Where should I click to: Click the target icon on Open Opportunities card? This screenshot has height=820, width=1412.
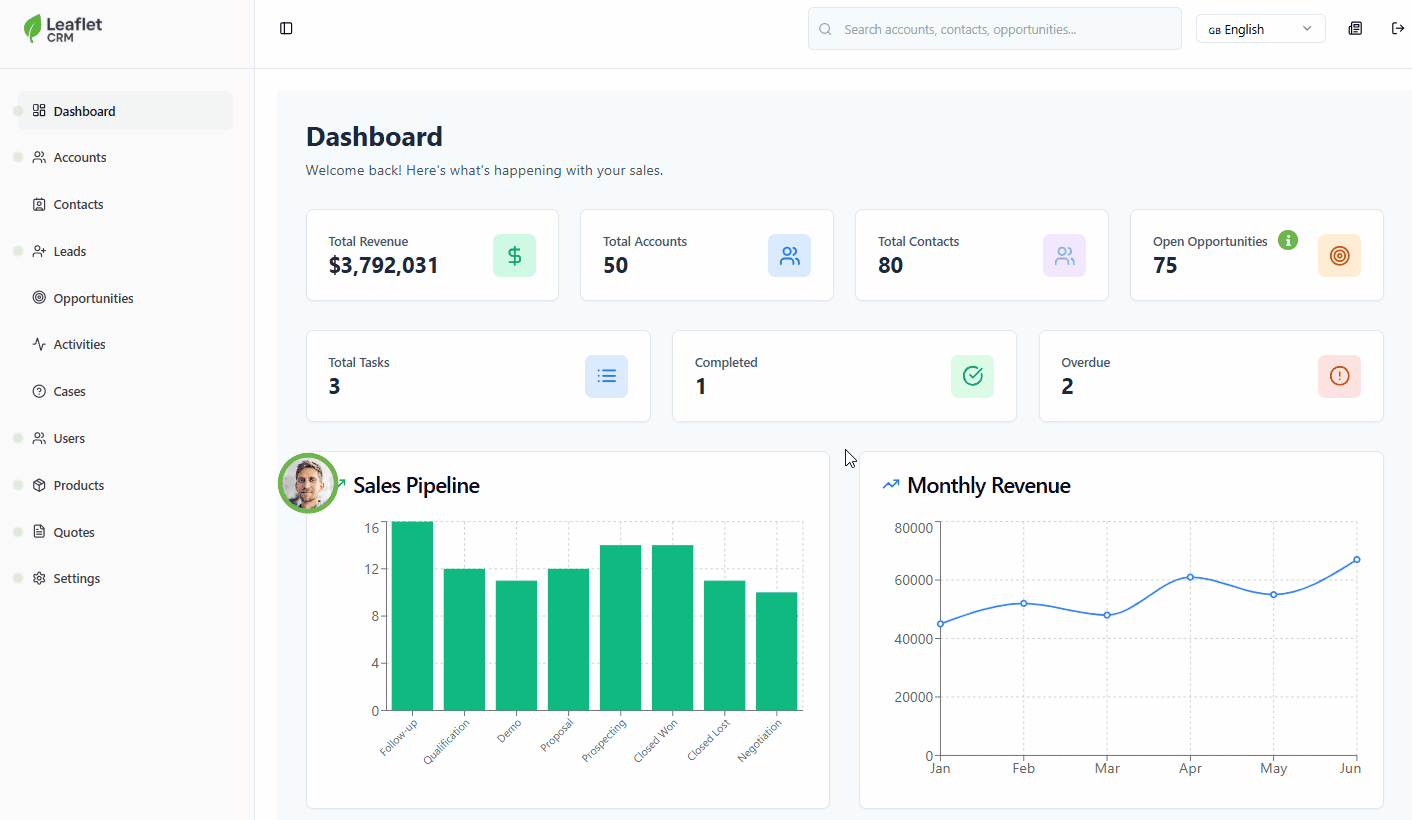click(1339, 255)
